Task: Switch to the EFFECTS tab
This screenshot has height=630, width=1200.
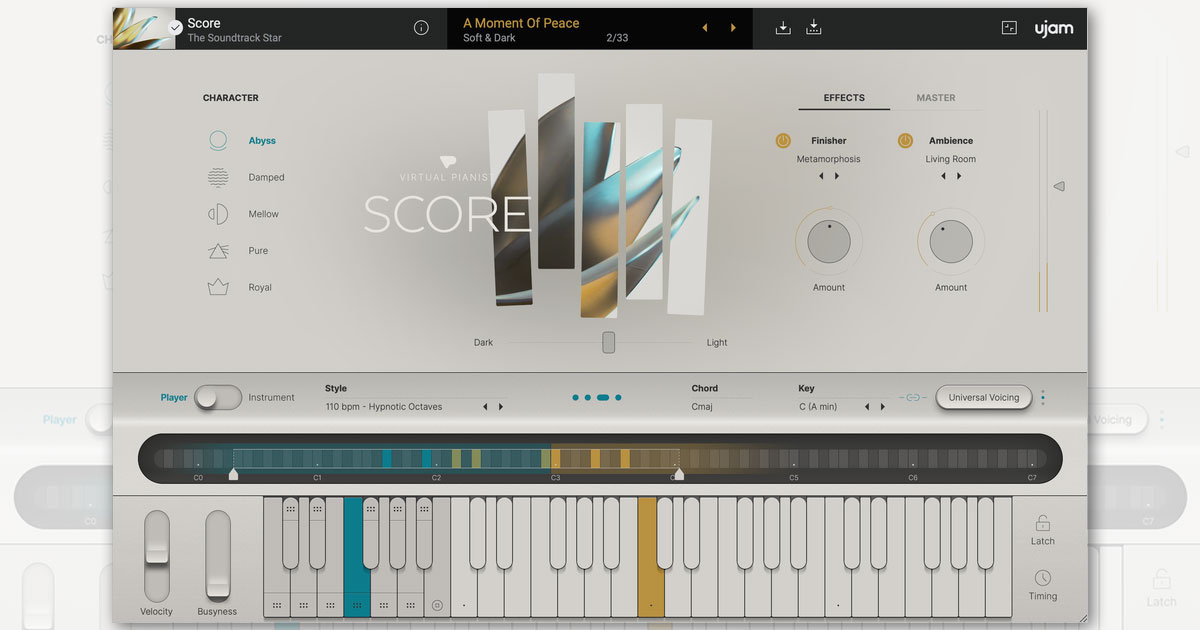Action: (x=844, y=98)
